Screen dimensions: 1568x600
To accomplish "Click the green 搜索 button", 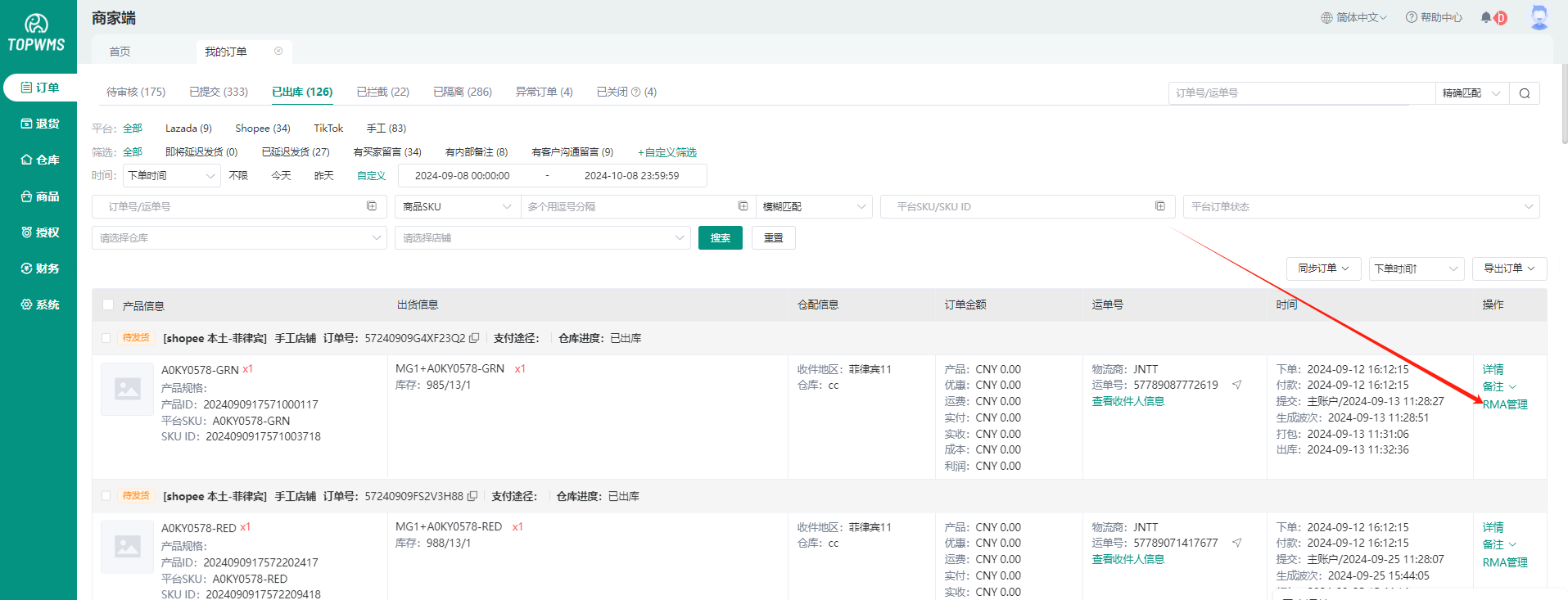I will 720,238.
